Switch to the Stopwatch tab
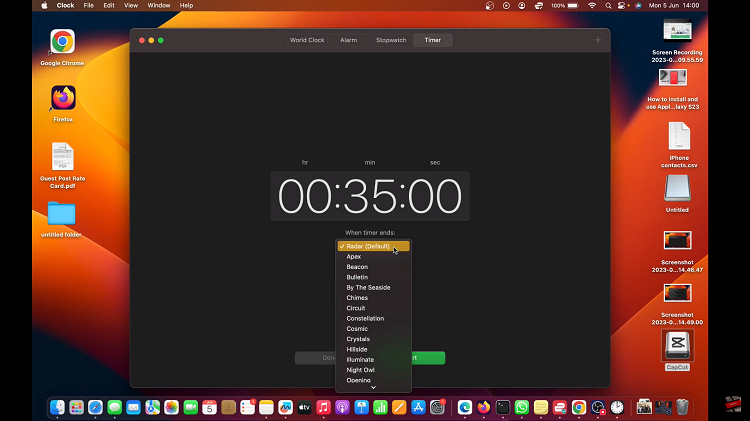 coord(391,40)
